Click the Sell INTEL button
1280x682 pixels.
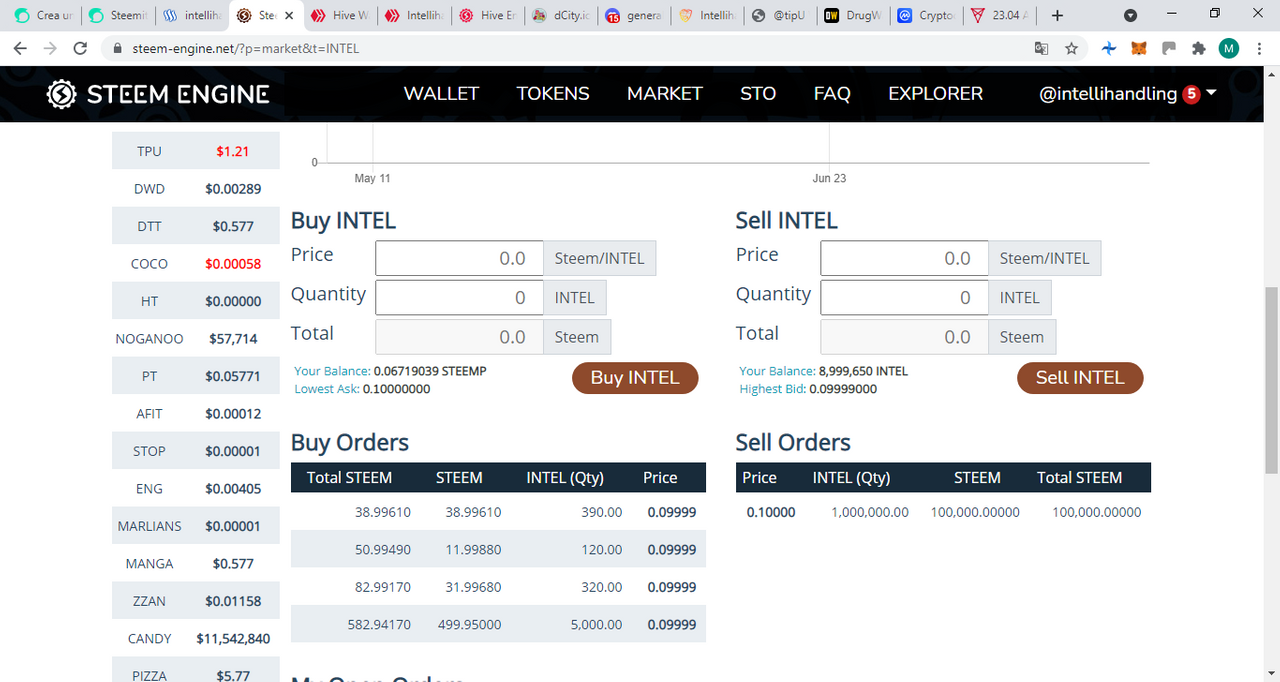tap(1080, 377)
